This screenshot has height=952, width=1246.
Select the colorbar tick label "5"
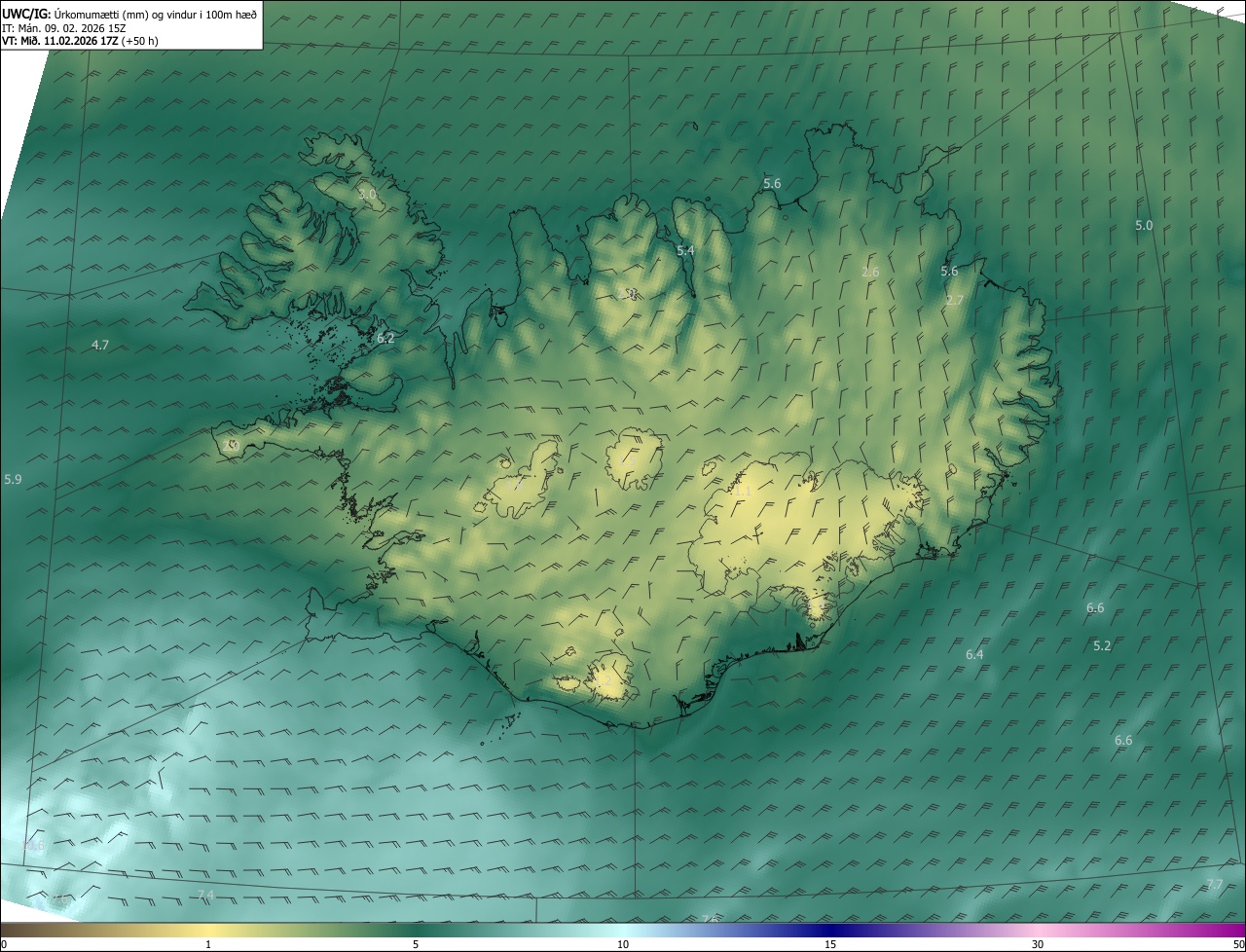click(416, 945)
